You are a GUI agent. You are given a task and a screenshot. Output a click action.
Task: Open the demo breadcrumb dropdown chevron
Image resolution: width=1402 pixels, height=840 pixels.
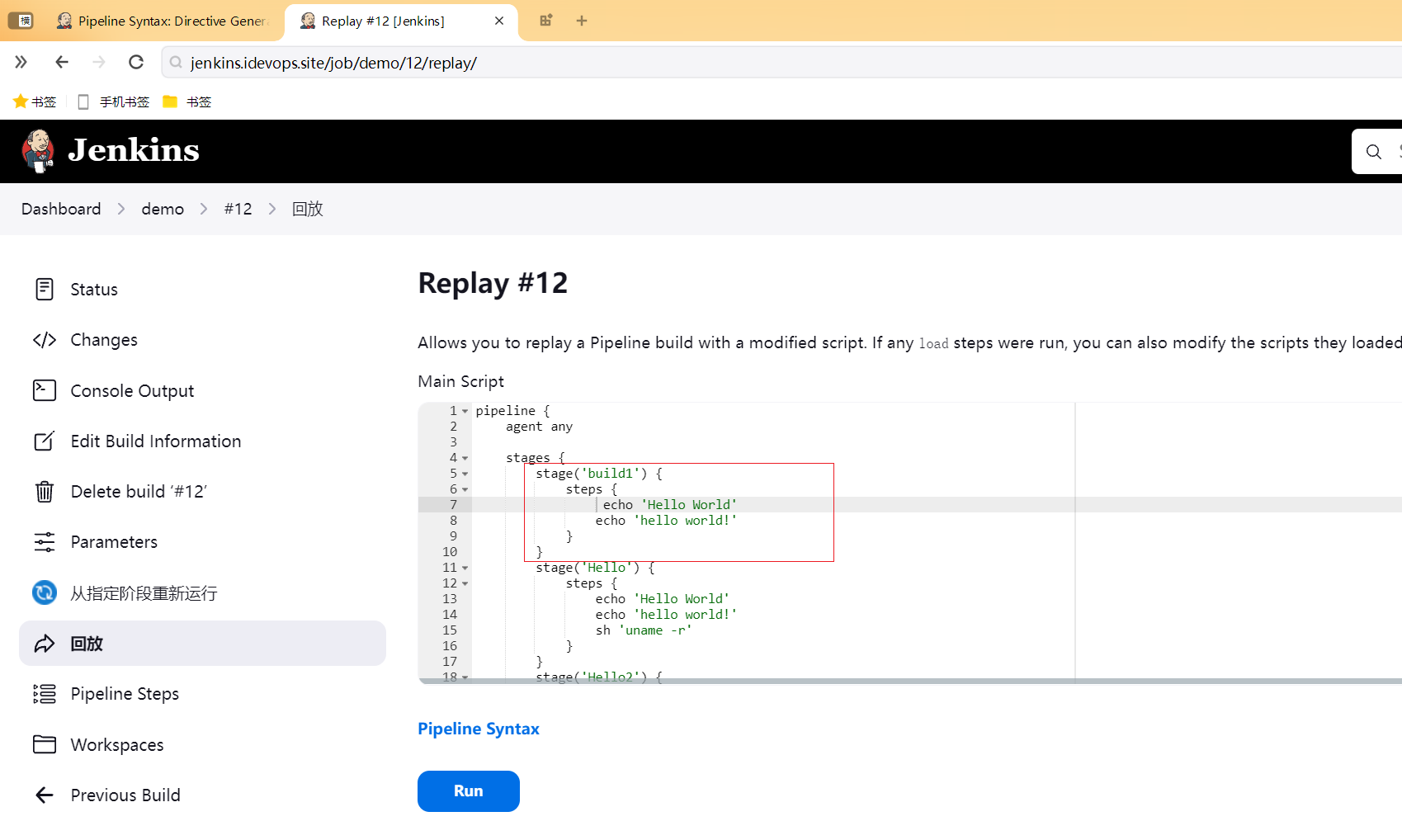pyautogui.click(x=204, y=209)
